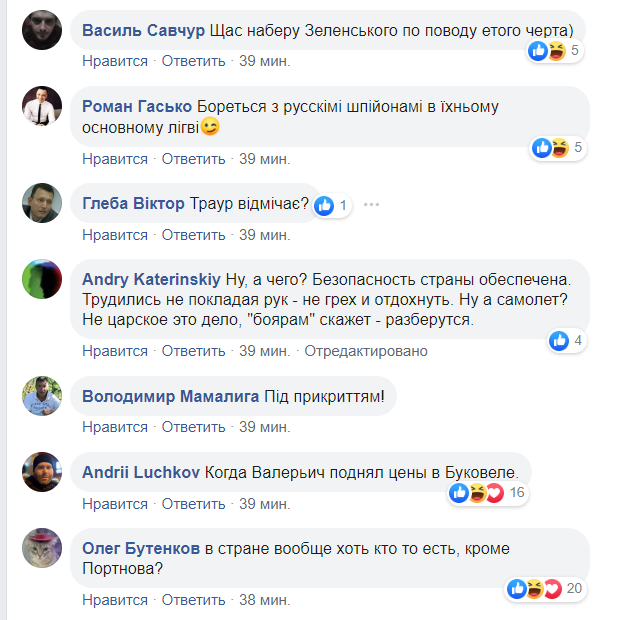Open Andry Katerinskiy's profile name link
Viewport: 619px width, 620px height.
click(x=149, y=277)
